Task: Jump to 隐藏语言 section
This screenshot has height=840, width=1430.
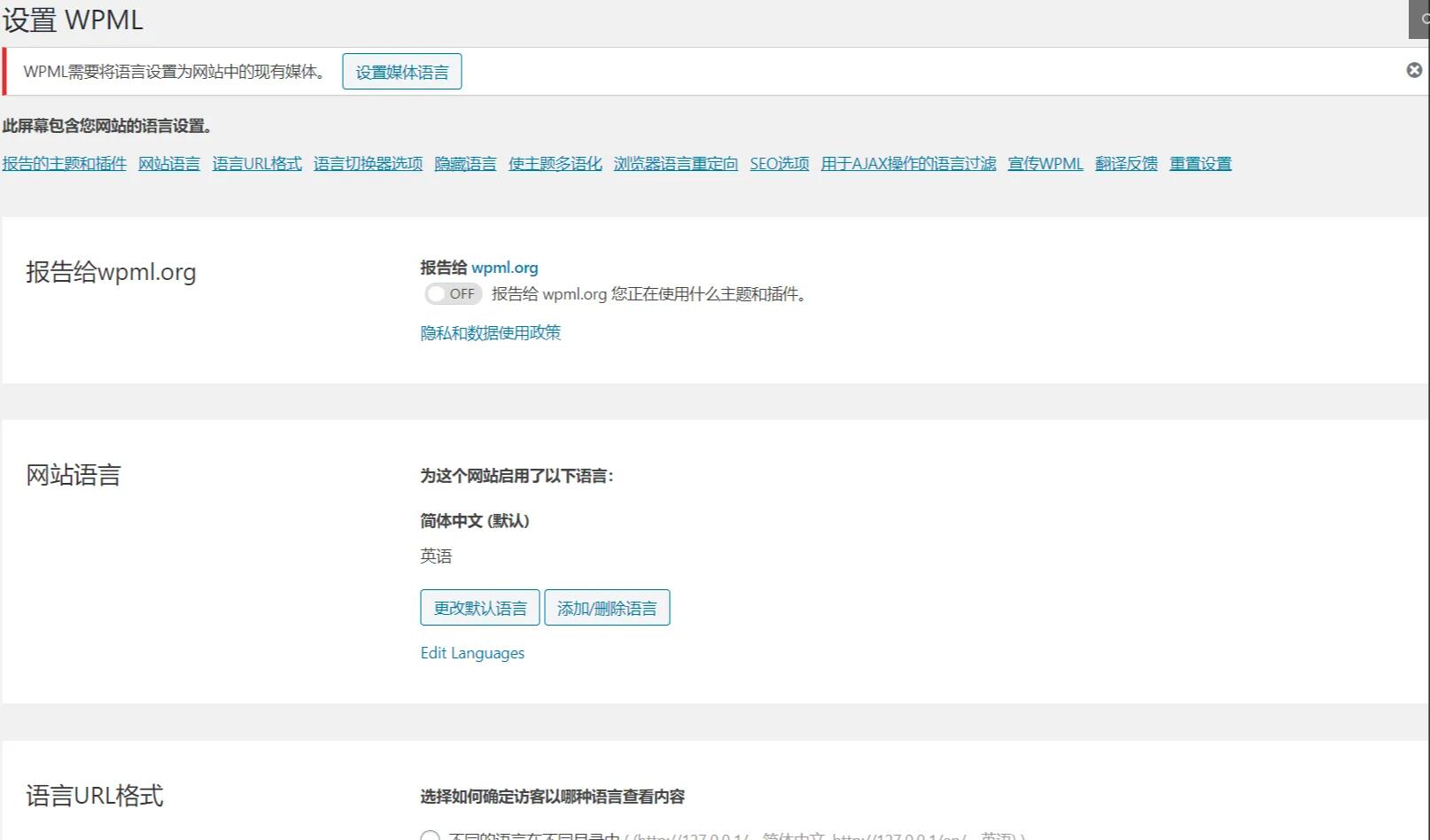Action: pos(466,164)
